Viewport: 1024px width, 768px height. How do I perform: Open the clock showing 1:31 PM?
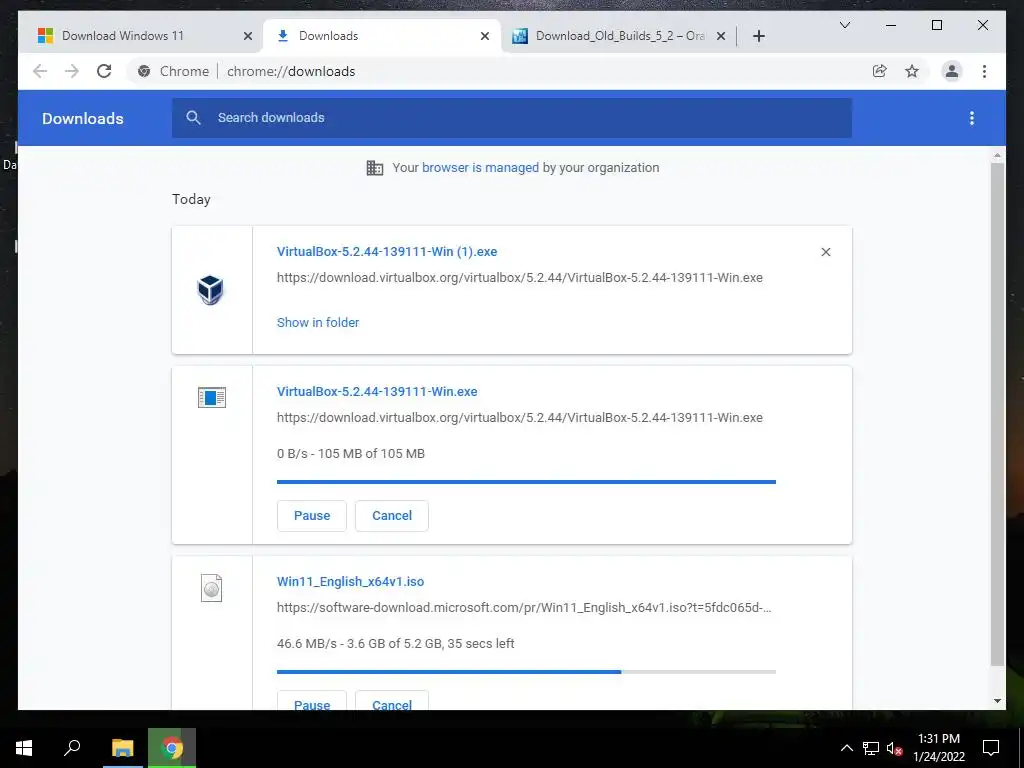[938, 748]
